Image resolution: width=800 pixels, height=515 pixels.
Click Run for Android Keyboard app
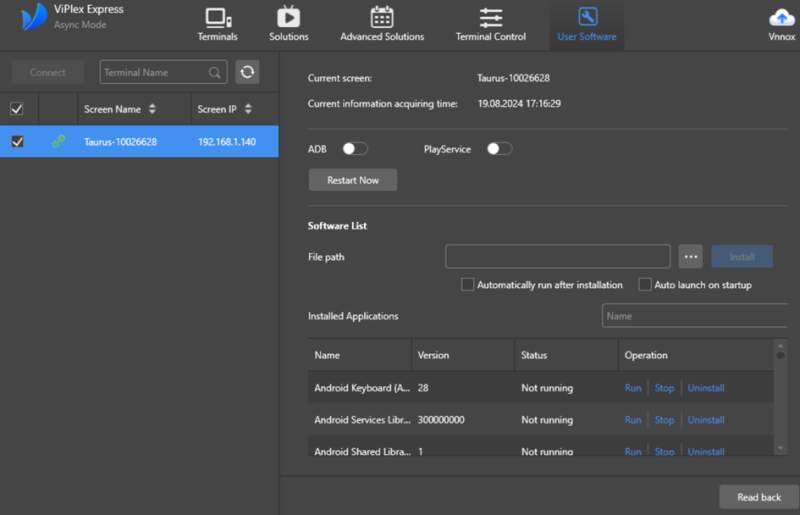(x=633, y=388)
